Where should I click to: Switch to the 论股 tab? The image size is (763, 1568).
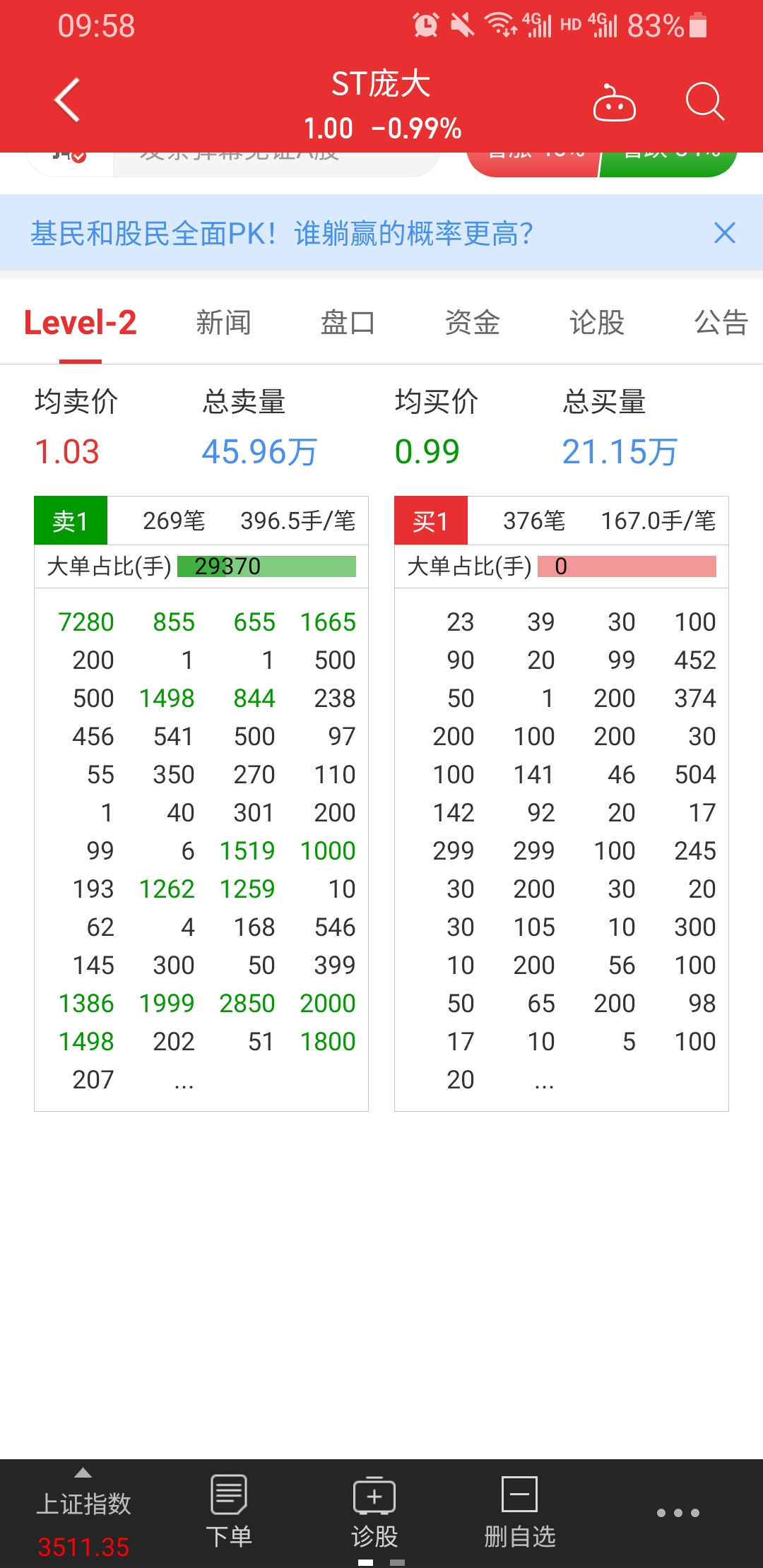pyautogui.click(x=597, y=323)
